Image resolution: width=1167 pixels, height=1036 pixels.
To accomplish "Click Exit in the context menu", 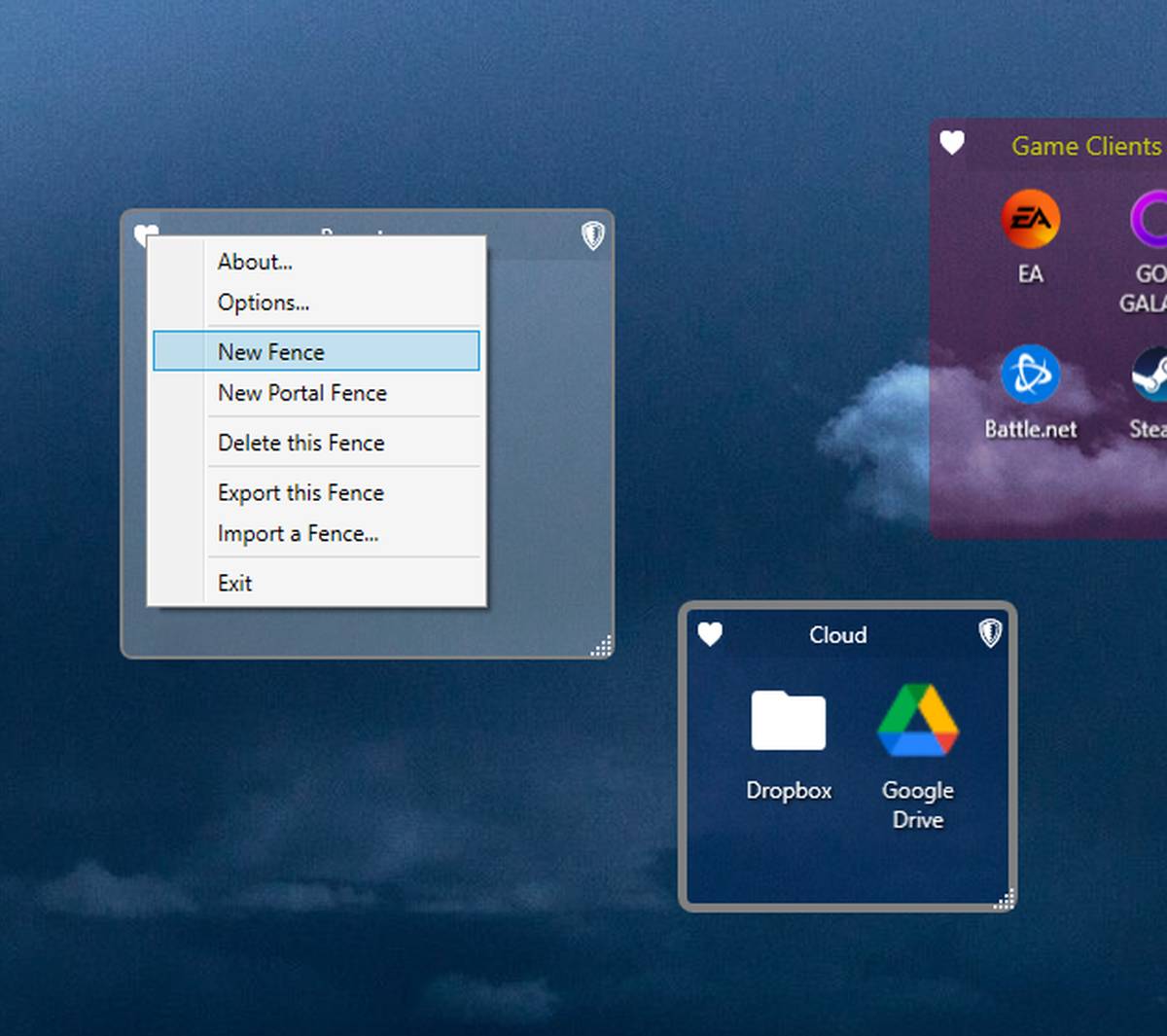I will coord(234,584).
